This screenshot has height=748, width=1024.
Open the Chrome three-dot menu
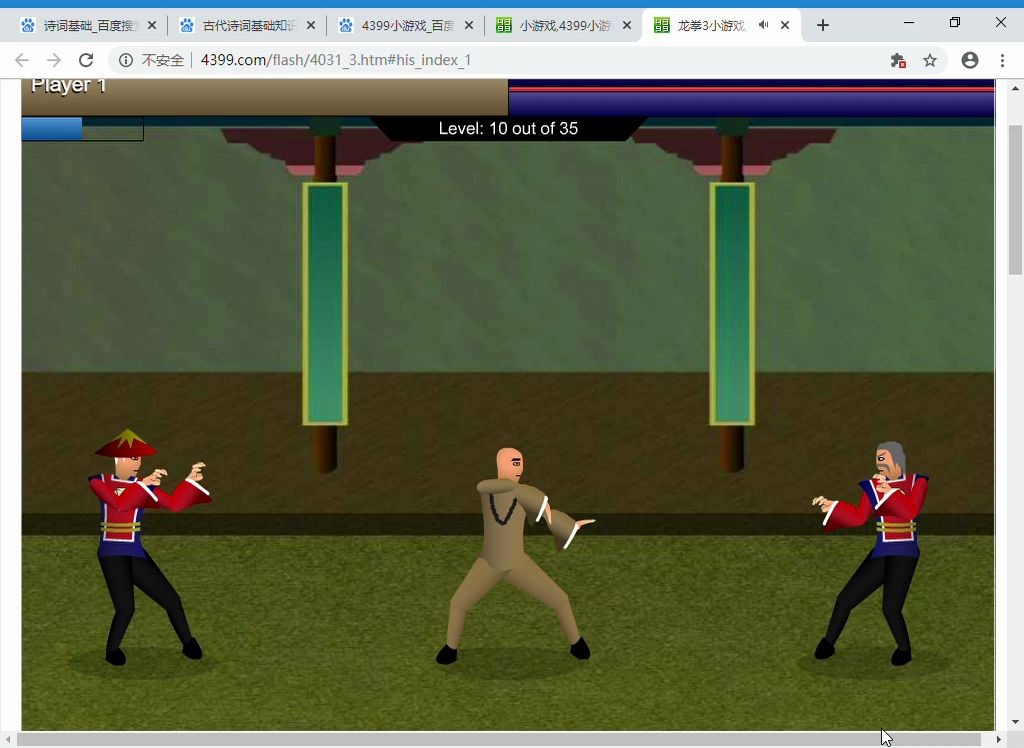tap(1002, 60)
